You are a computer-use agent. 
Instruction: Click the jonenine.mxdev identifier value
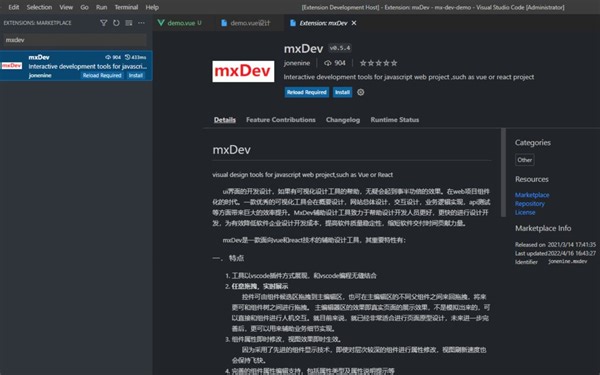(x=567, y=262)
